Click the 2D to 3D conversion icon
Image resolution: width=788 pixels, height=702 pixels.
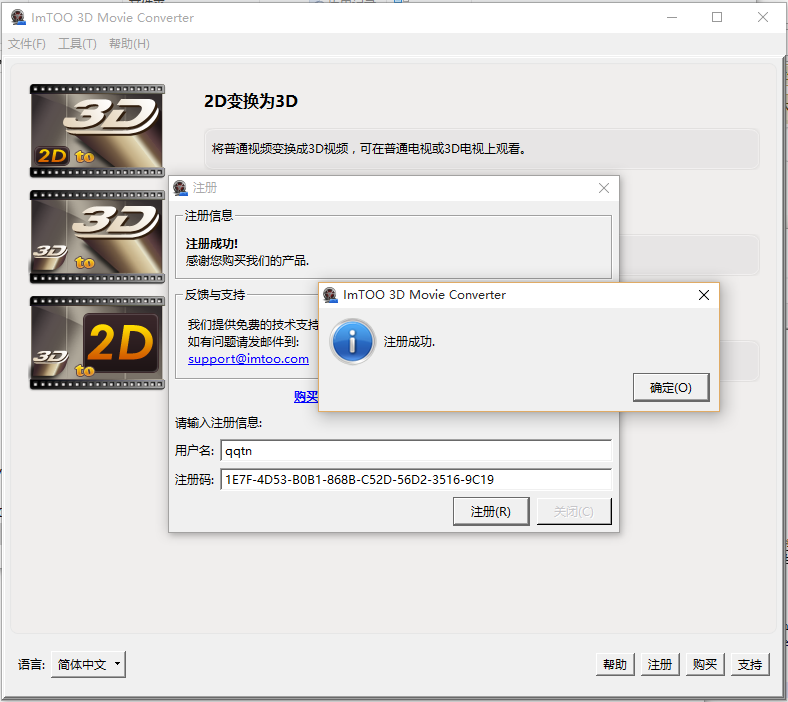pyautogui.click(x=96, y=130)
